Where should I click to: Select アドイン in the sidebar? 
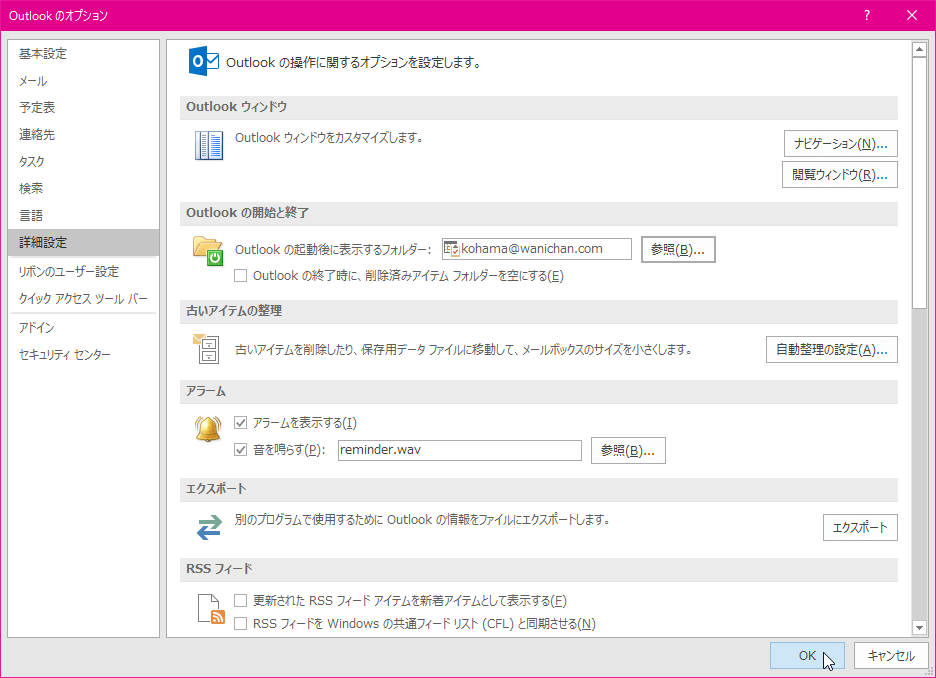coord(84,328)
